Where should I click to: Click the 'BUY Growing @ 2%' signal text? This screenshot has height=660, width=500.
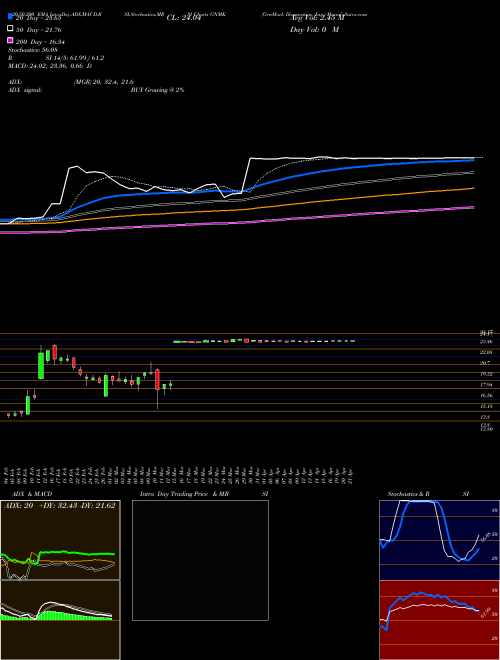157,90
